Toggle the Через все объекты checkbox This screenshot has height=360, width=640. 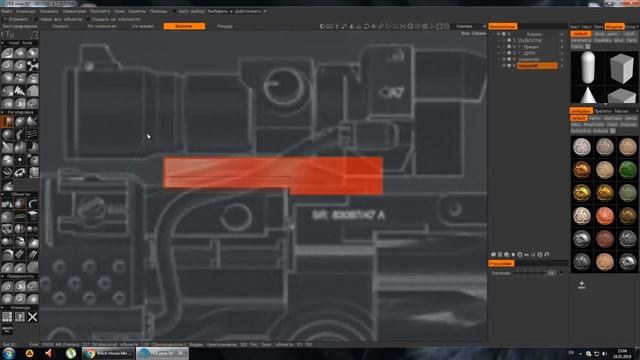36,19
